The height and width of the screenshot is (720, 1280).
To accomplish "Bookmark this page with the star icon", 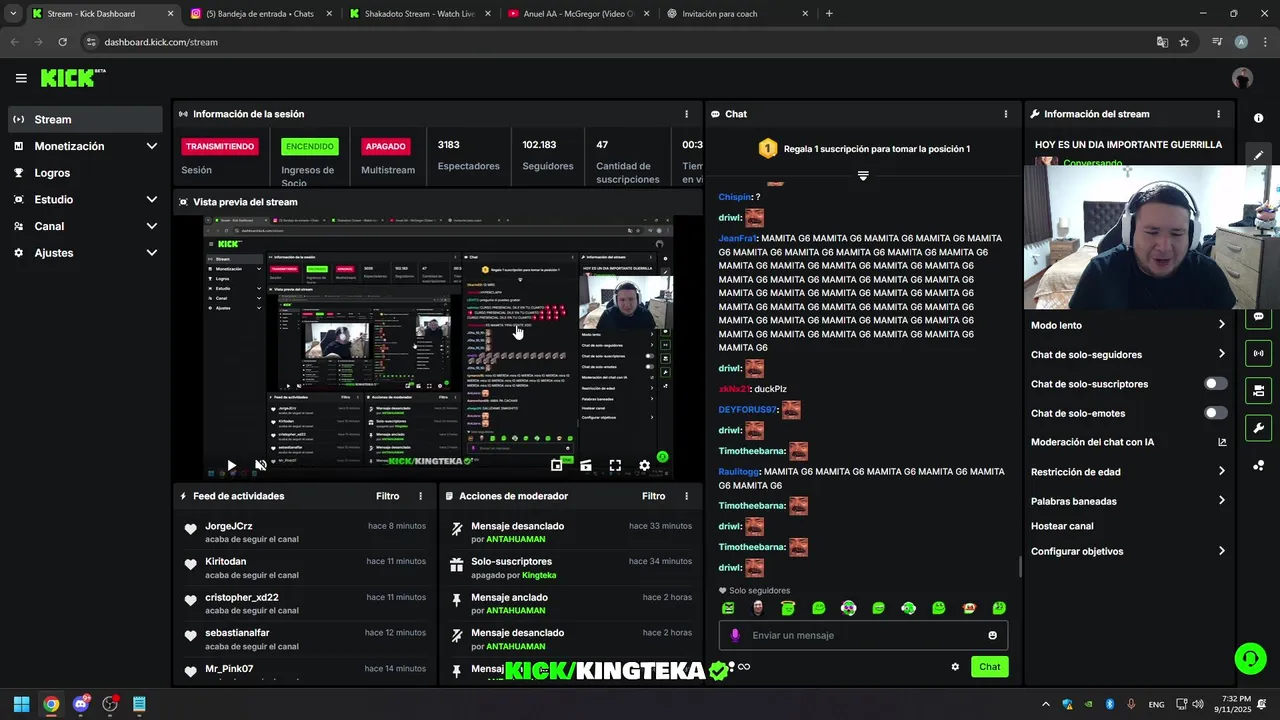I will coord(1184,42).
